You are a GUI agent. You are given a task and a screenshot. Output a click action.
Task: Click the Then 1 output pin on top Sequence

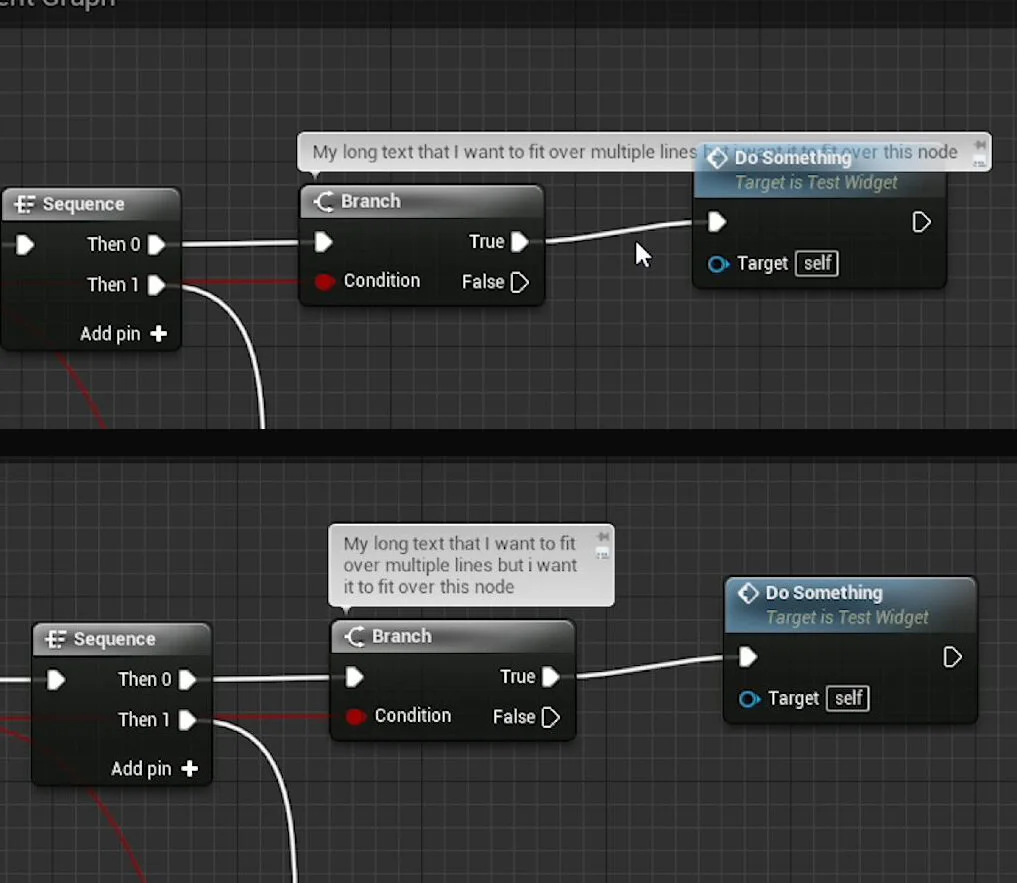[x=157, y=284]
